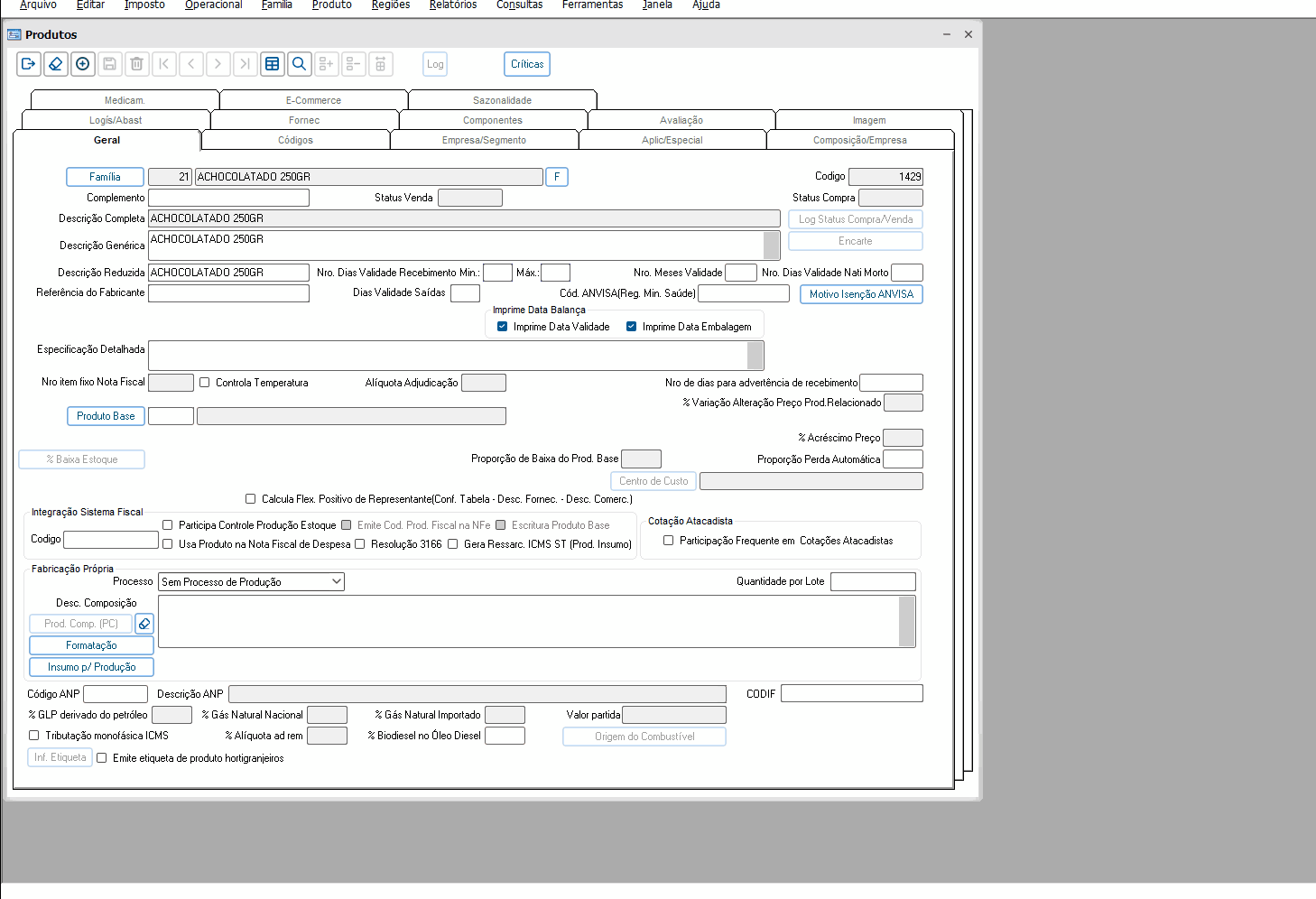This screenshot has height=899, width=1316.
Task: Go to next record arrow icon
Action: [x=218, y=64]
